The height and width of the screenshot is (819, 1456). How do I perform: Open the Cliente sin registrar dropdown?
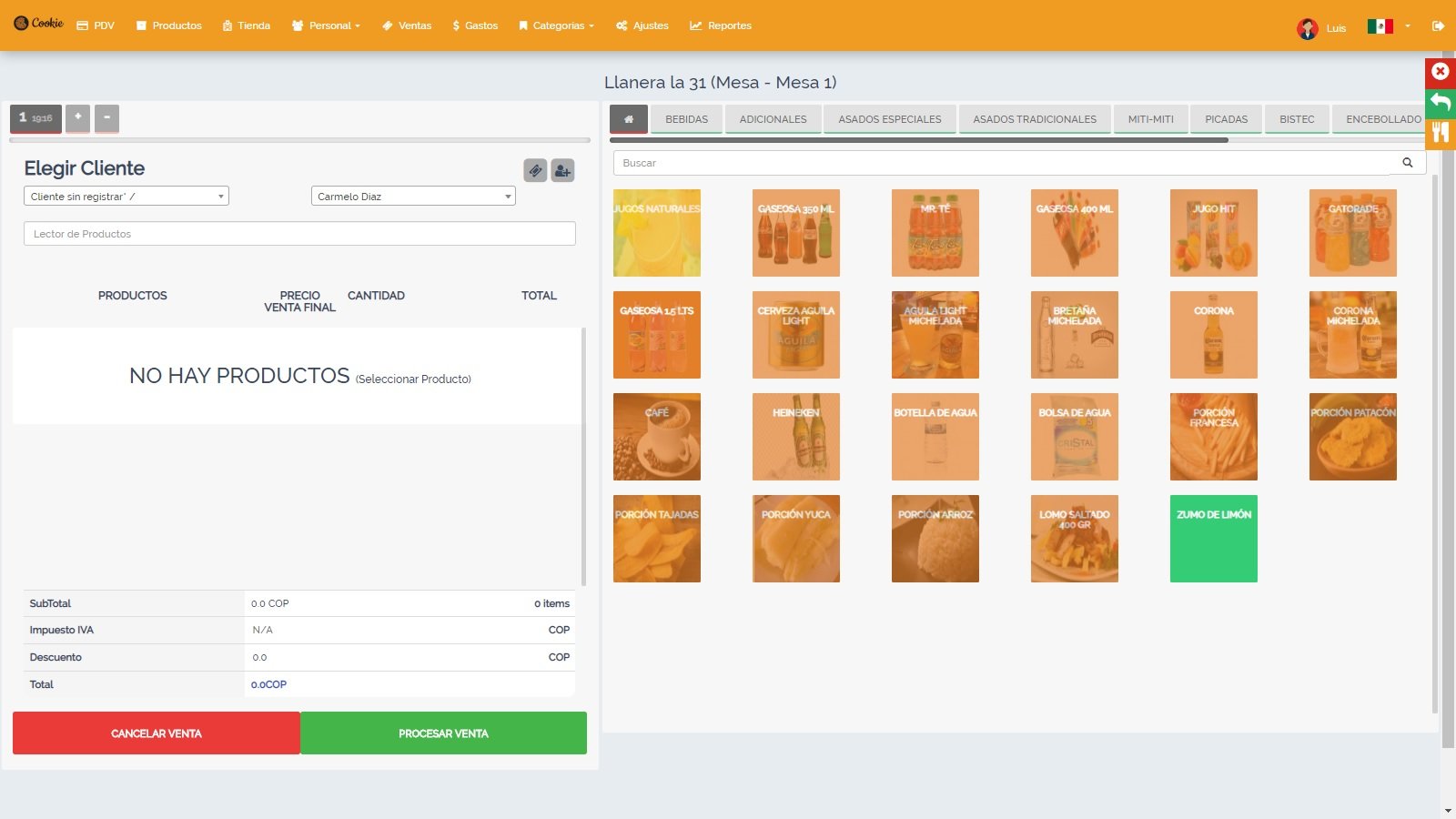(126, 197)
